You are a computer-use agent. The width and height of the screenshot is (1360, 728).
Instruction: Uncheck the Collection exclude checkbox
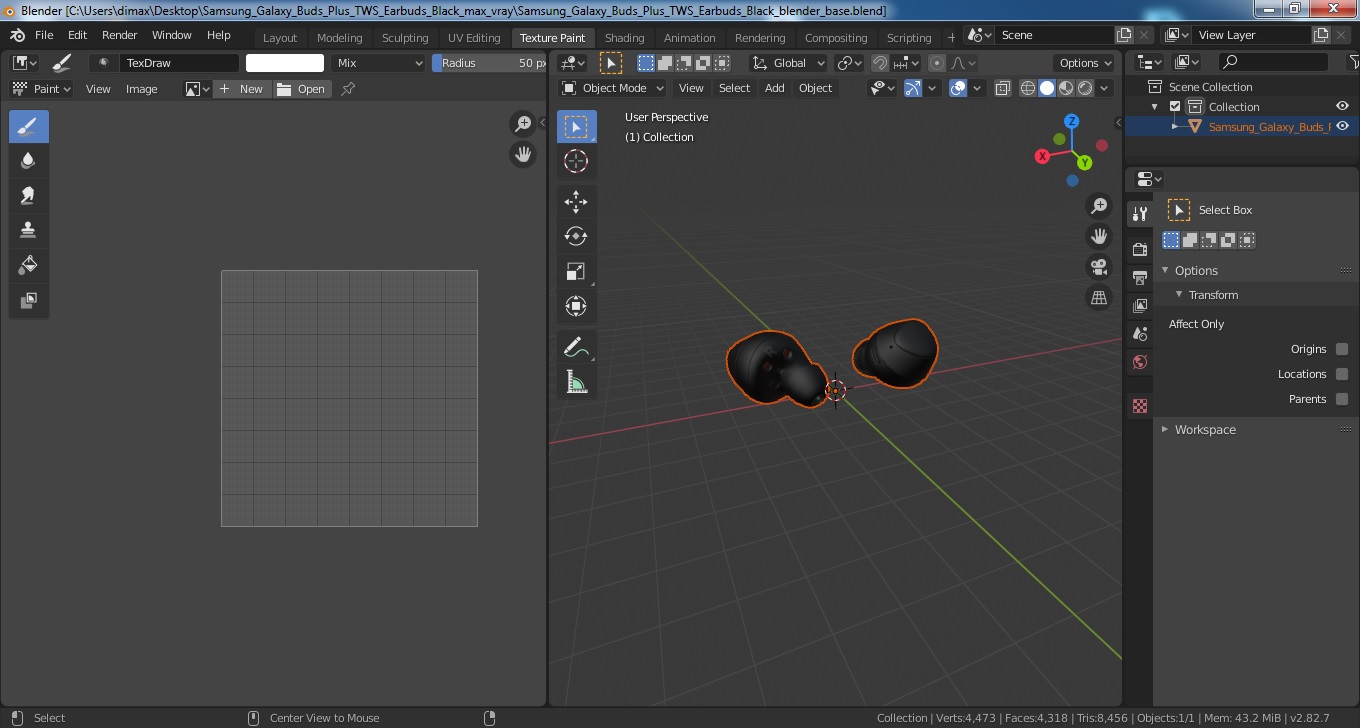pos(1175,107)
